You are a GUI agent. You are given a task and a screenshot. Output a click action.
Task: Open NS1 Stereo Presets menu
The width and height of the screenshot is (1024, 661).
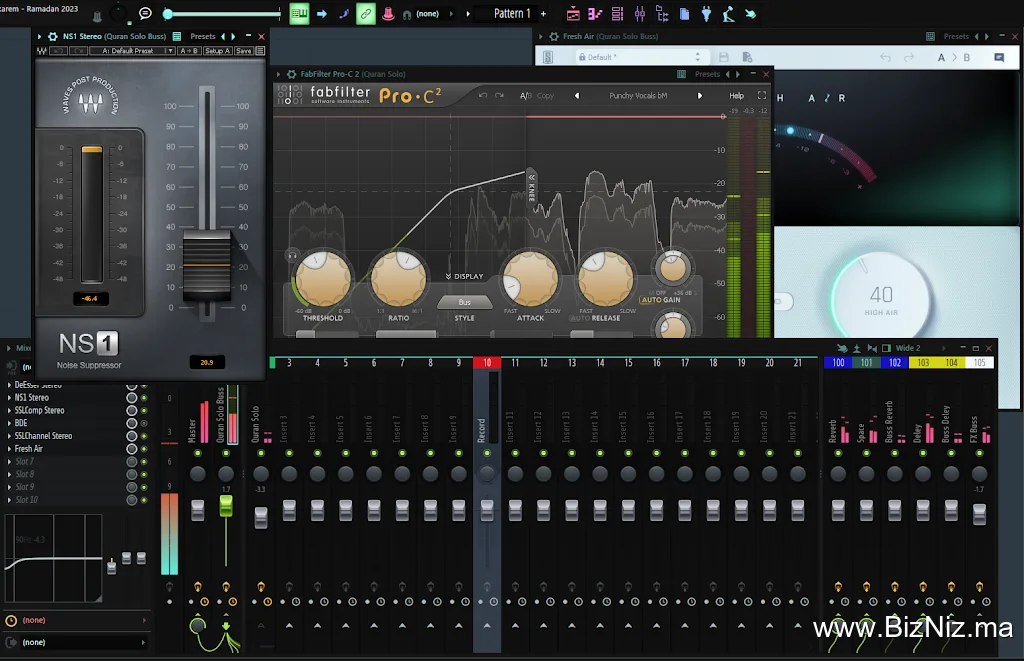point(202,37)
